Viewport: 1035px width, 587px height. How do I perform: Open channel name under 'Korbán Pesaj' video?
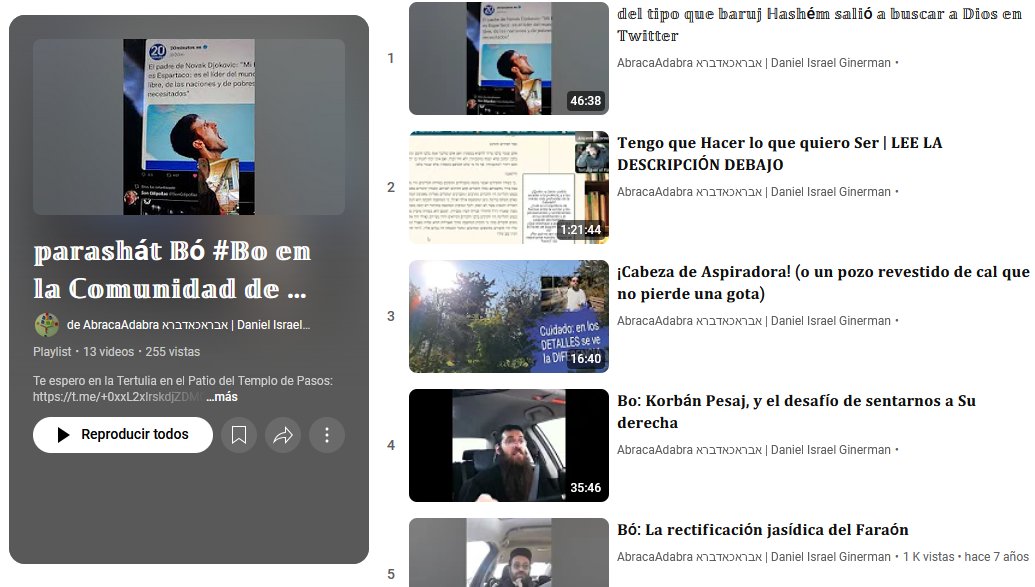point(754,450)
